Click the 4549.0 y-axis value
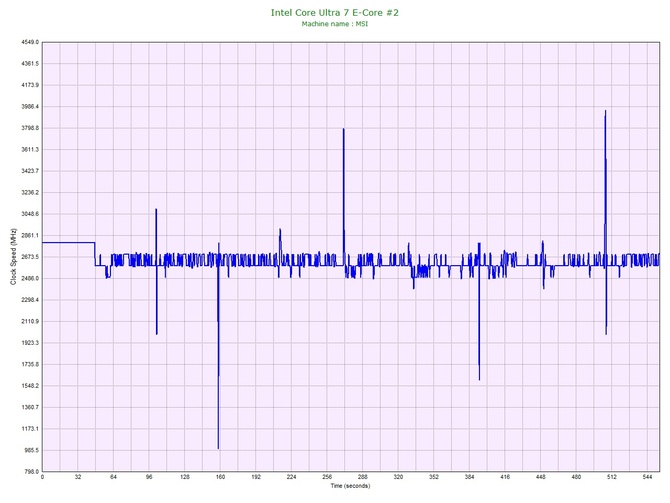This screenshot has height=503, width=670. click(30, 42)
